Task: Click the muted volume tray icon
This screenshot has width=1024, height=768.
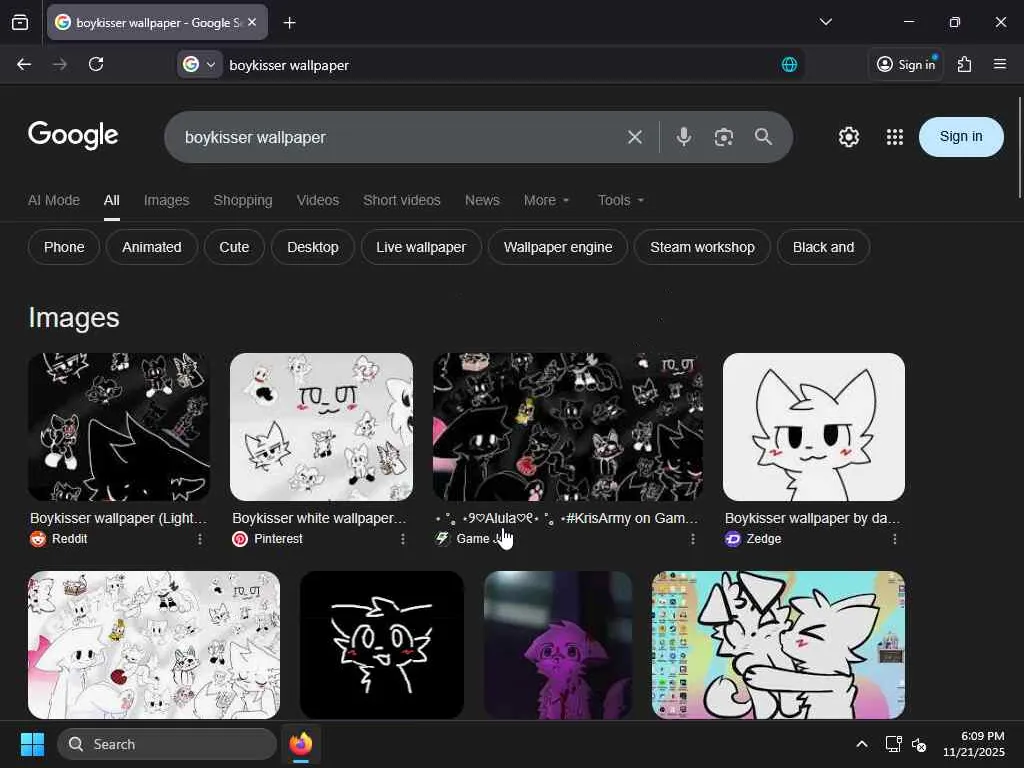Action: point(920,744)
